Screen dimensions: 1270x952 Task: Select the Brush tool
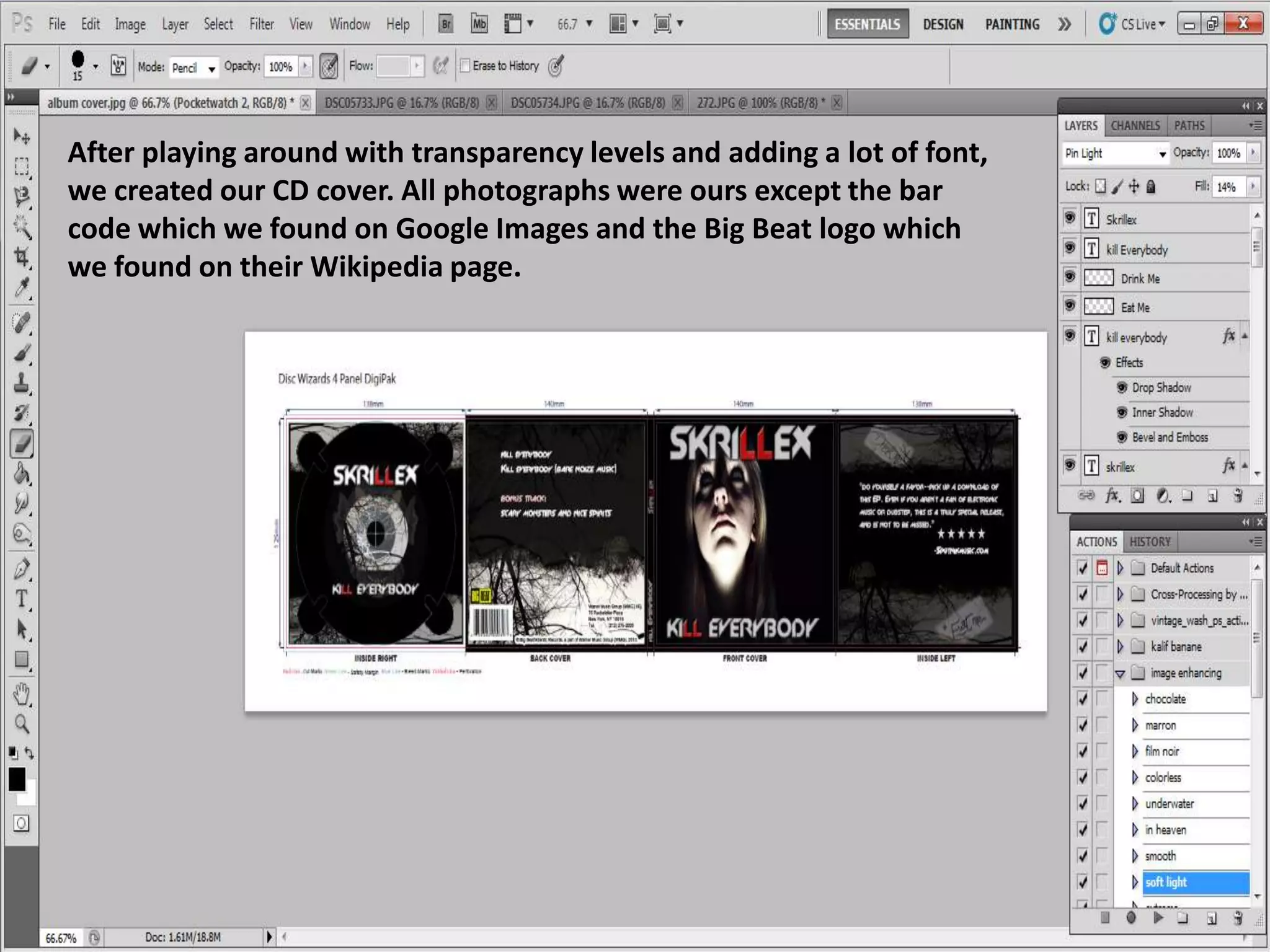tap(22, 353)
